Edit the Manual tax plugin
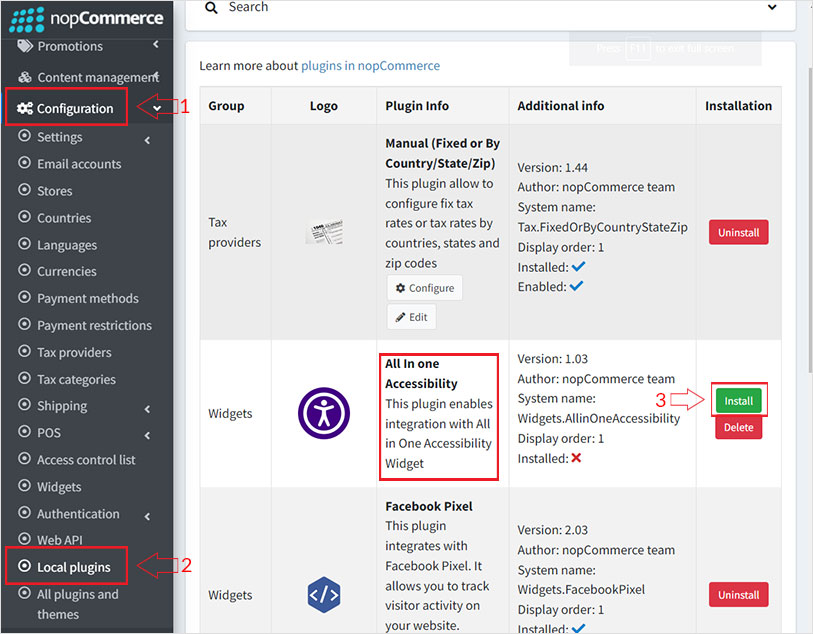The width and height of the screenshot is (813, 634). coord(412,317)
